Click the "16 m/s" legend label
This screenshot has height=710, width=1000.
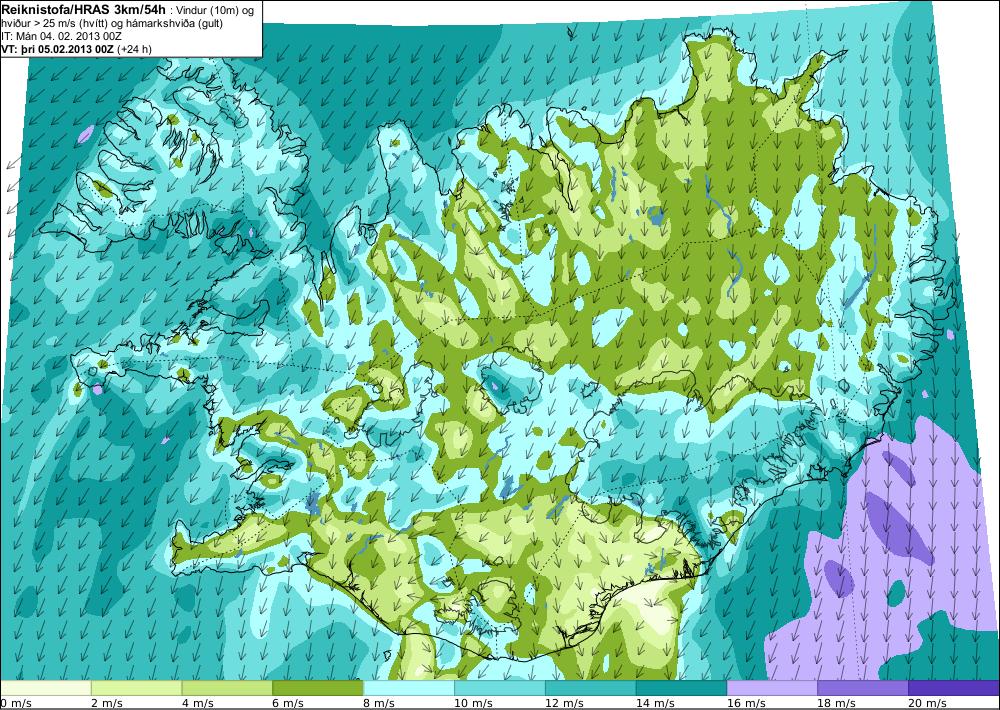746,703
